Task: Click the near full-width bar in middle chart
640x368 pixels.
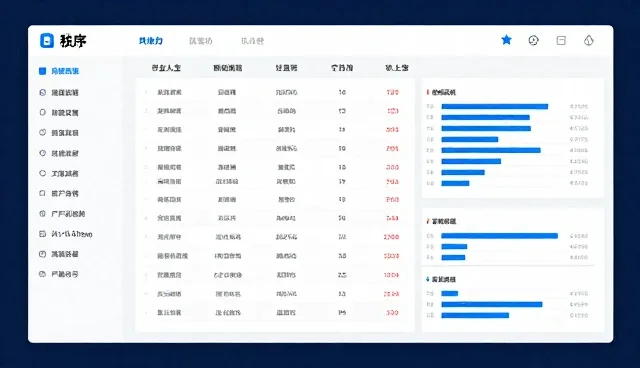Action: coord(500,236)
